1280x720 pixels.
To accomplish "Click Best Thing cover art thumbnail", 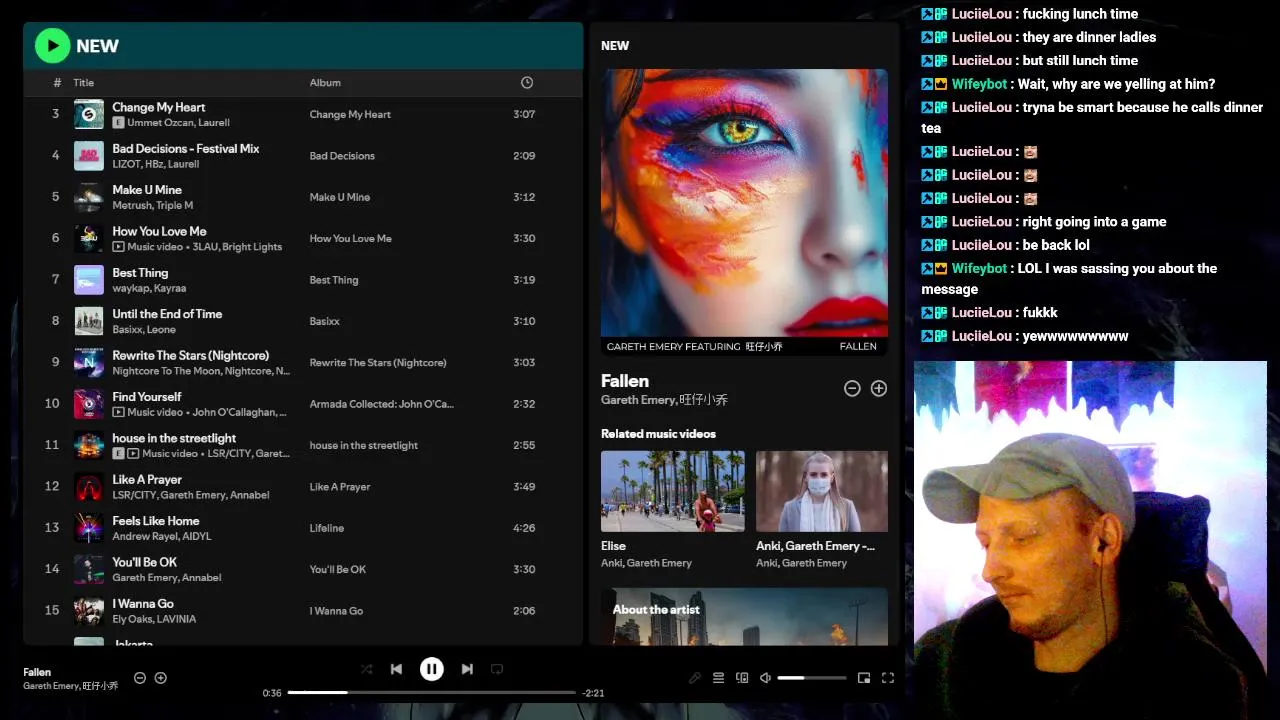I will point(89,280).
